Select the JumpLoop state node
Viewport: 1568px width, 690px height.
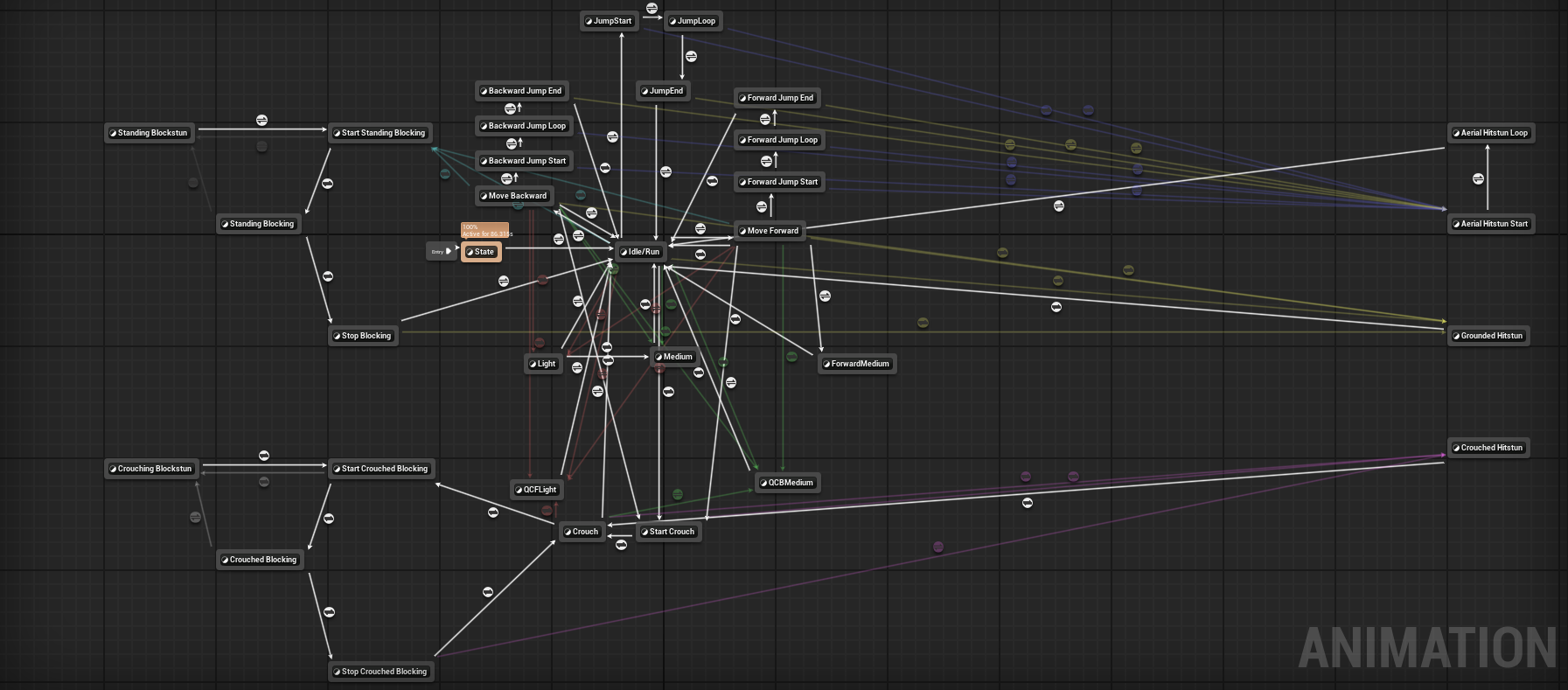pyautogui.click(x=692, y=21)
